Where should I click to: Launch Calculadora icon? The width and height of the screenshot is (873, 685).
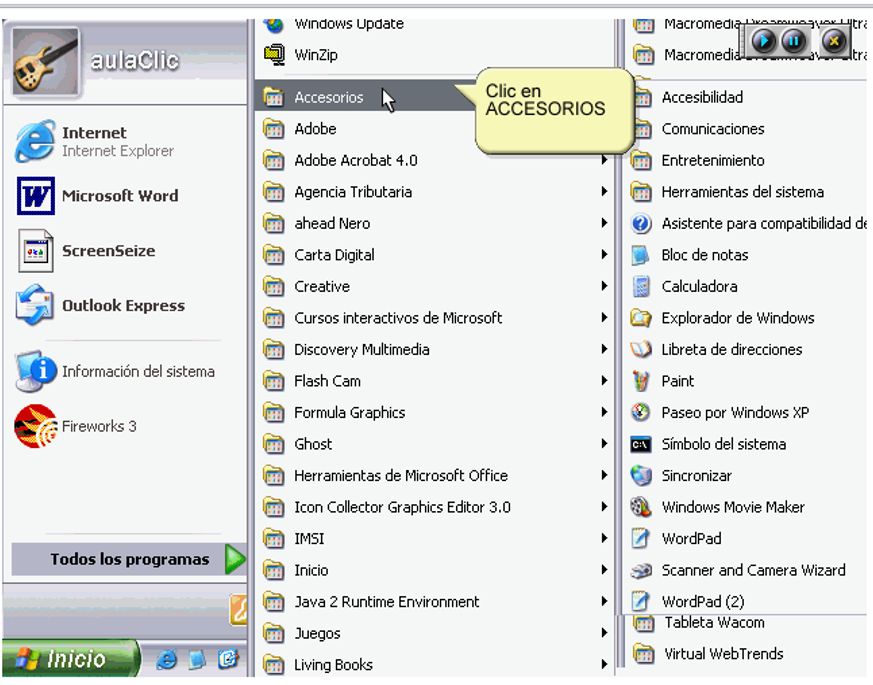click(x=641, y=286)
